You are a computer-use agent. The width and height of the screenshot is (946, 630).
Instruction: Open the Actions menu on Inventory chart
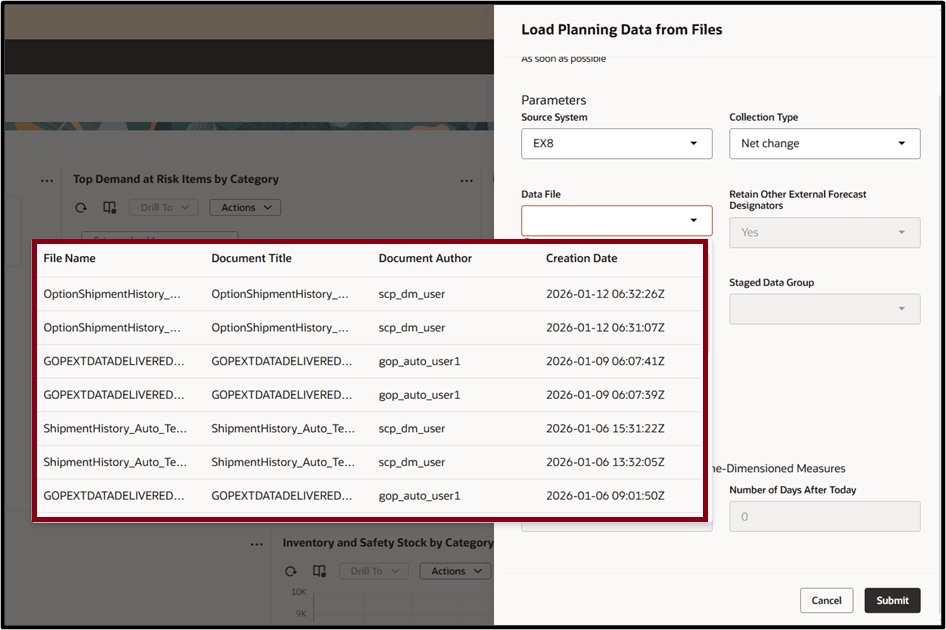pos(455,570)
